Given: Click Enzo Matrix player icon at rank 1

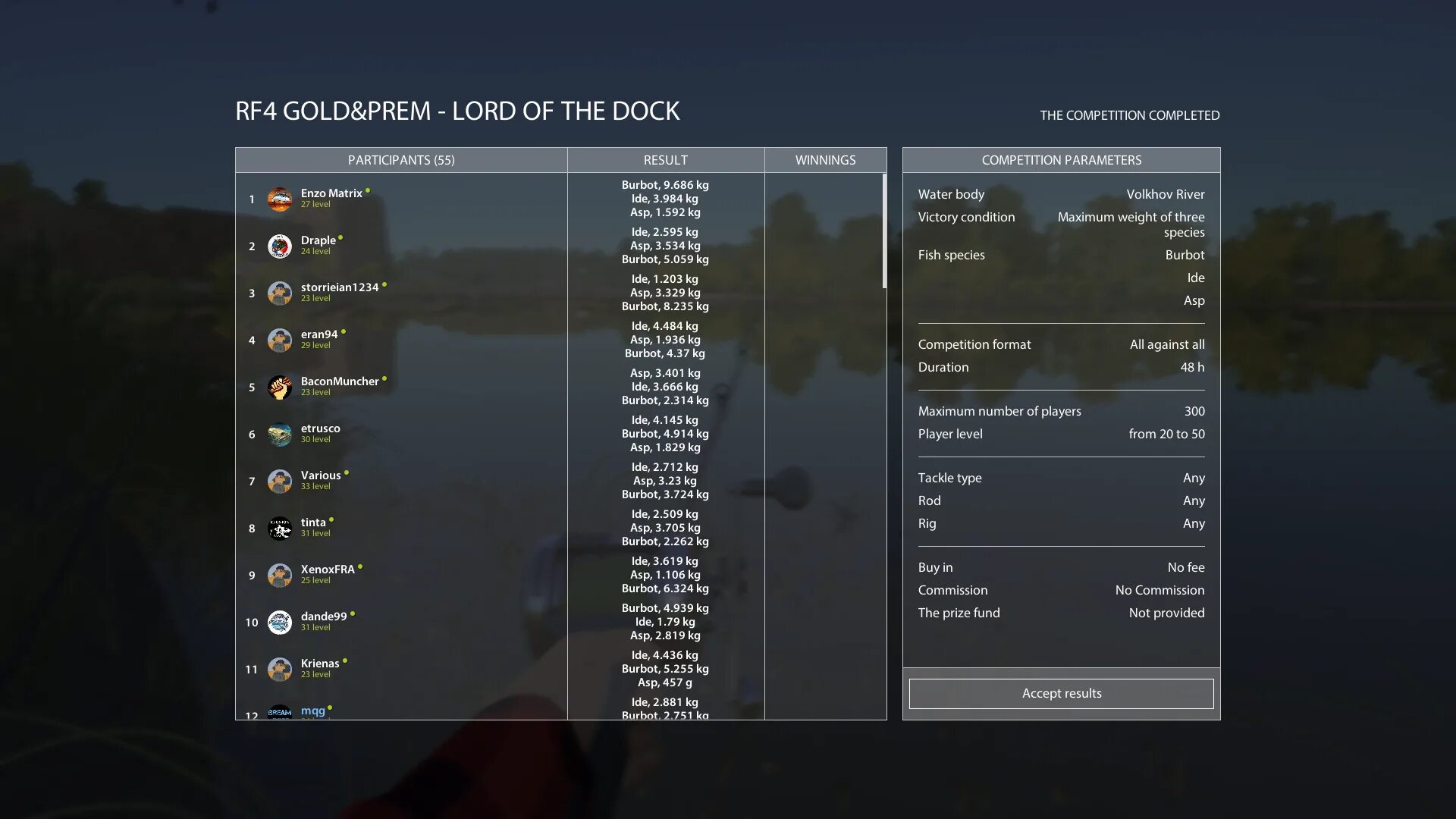Looking at the screenshot, I should pyautogui.click(x=280, y=198).
